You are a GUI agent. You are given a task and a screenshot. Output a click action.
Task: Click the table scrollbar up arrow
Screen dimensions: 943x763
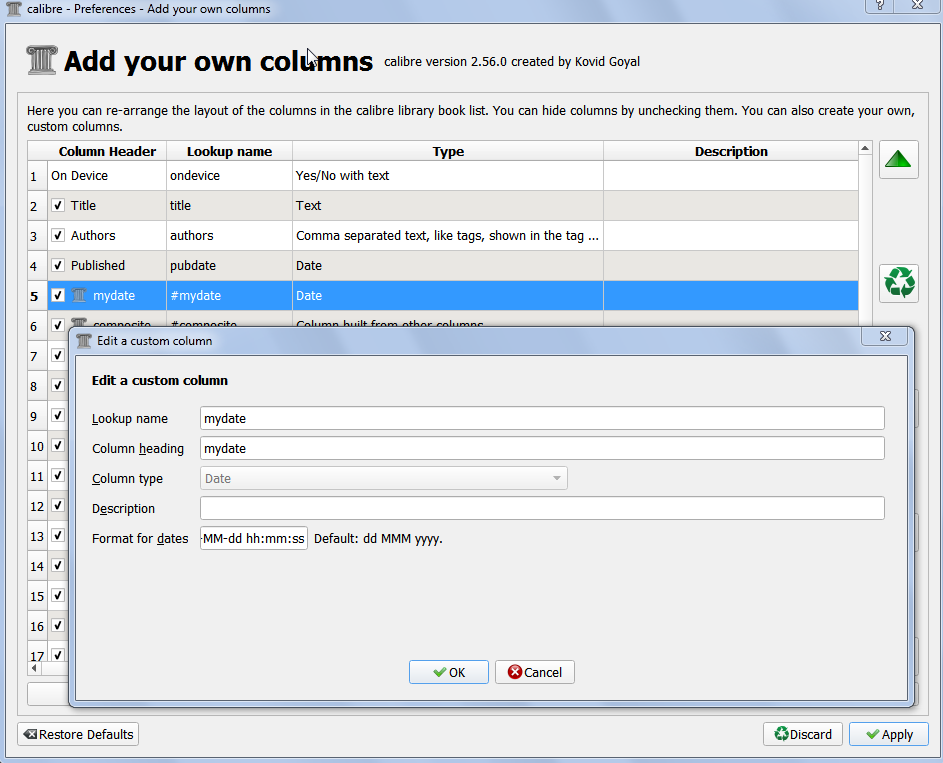coord(865,148)
